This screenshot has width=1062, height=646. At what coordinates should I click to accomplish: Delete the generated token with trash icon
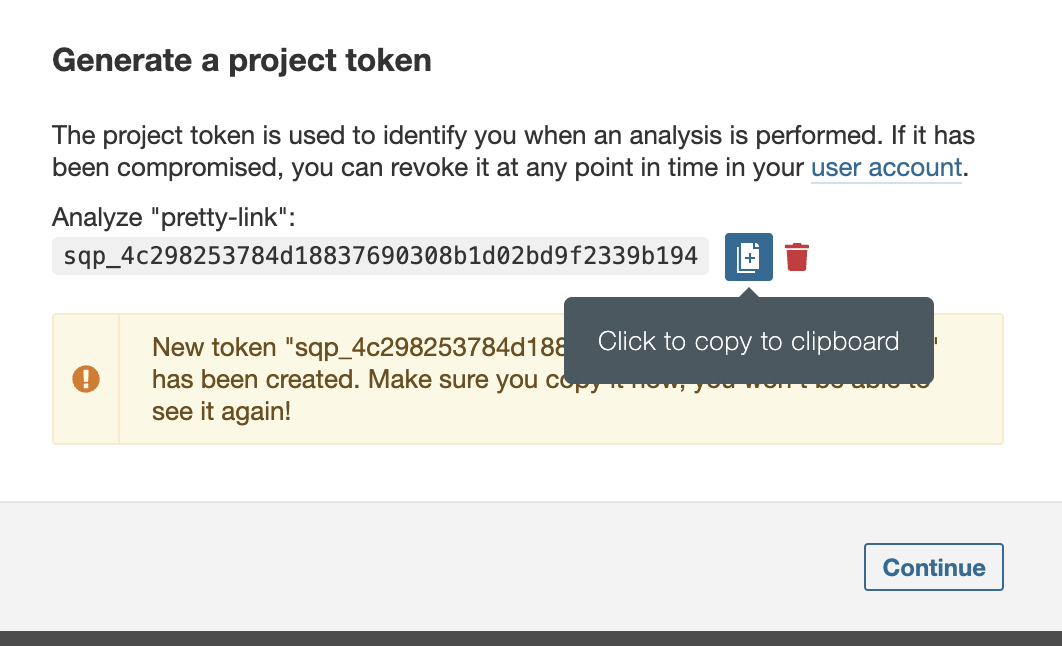[x=797, y=258]
